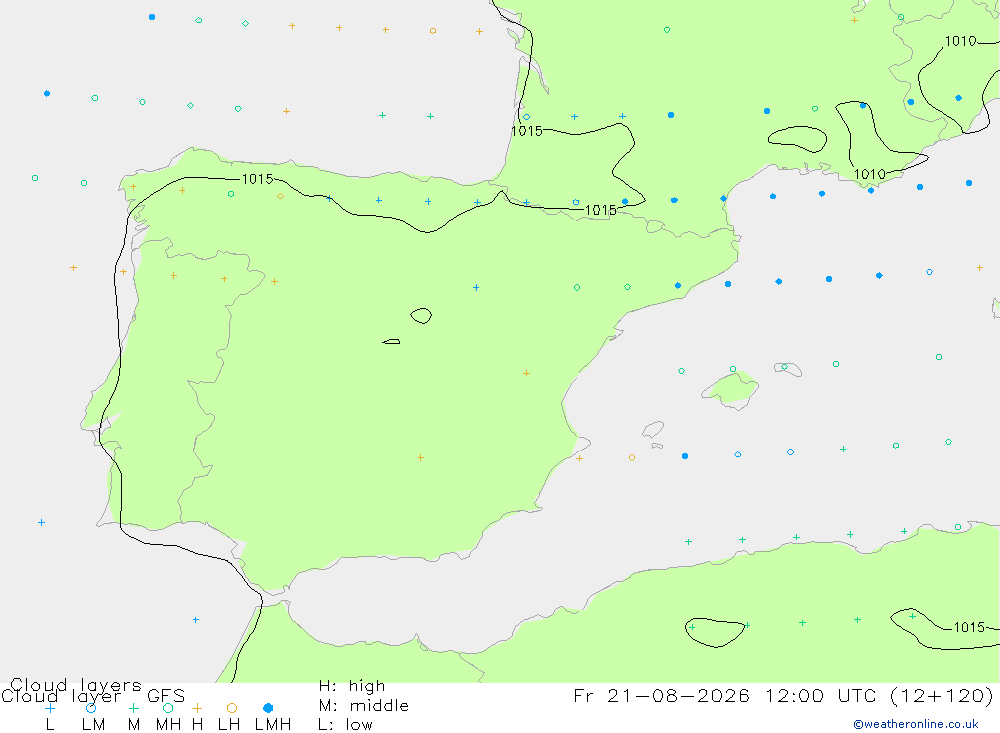
Task: Click the filled blue LMH legend symbol
Action: pyautogui.click(x=268, y=708)
